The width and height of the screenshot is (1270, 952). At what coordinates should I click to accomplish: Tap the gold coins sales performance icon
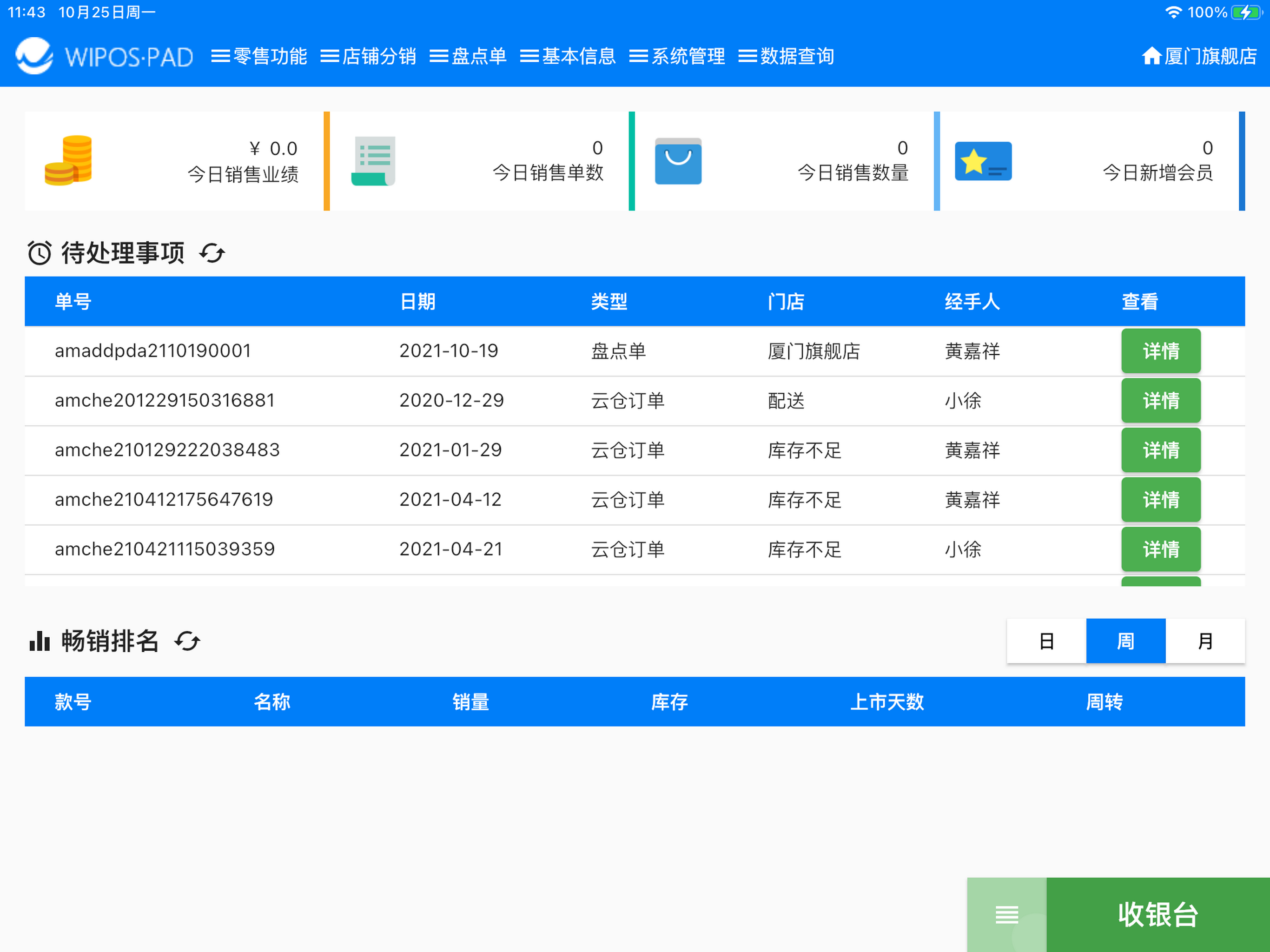pos(68,160)
